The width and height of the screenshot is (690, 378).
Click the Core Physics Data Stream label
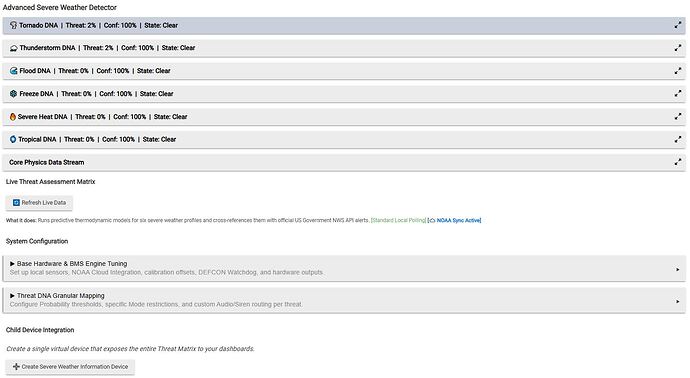(47, 162)
